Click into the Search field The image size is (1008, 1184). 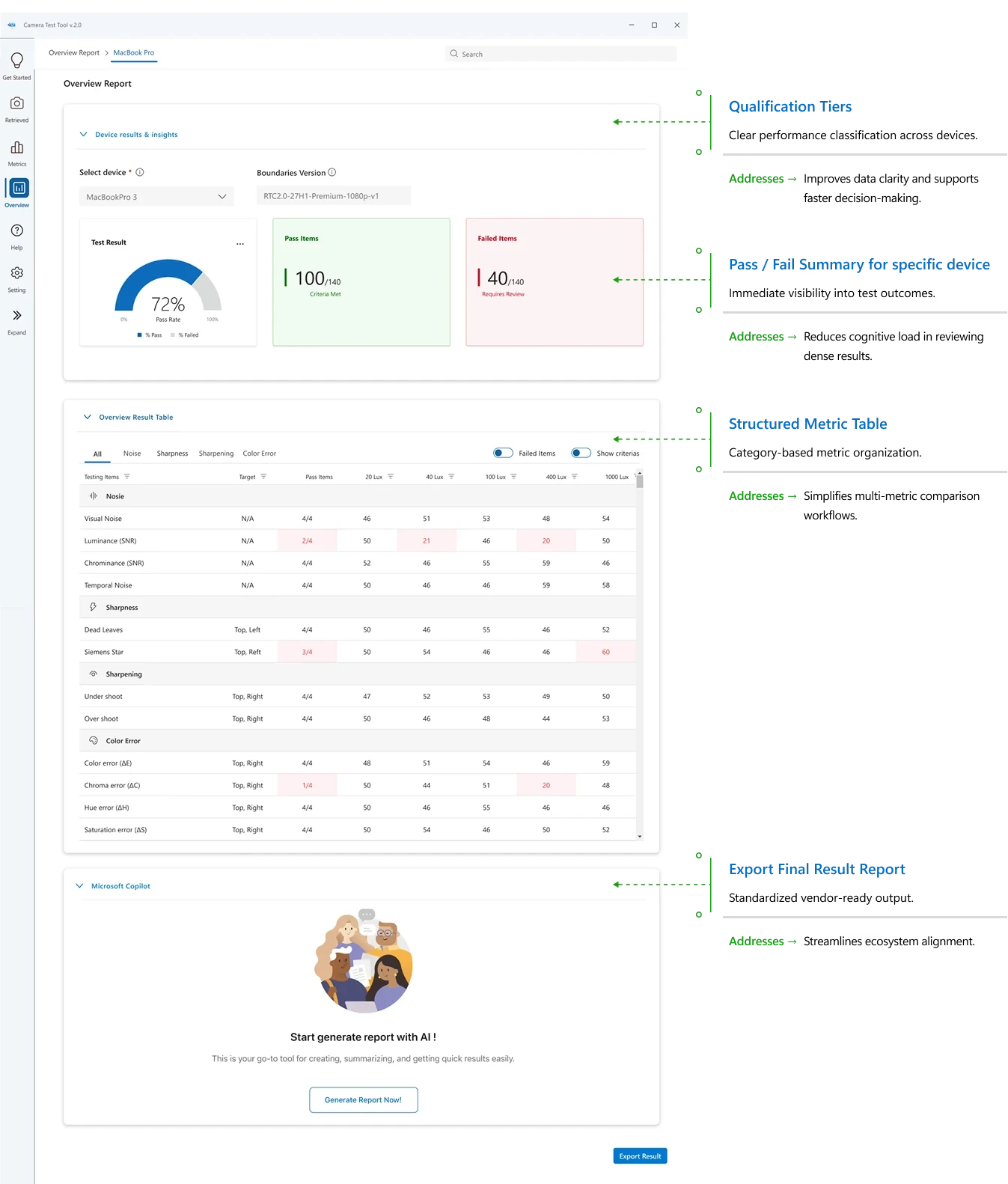(561, 54)
